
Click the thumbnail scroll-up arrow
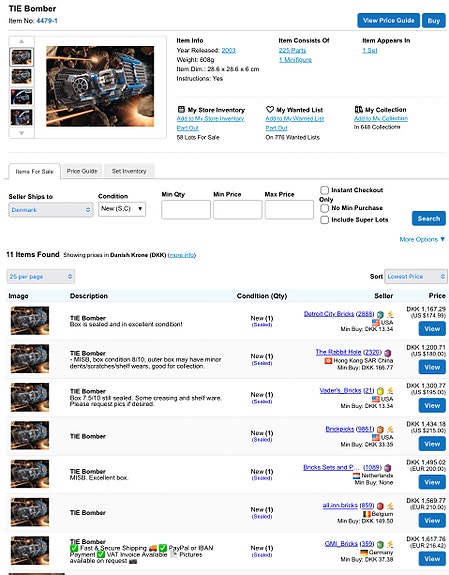(21, 41)
